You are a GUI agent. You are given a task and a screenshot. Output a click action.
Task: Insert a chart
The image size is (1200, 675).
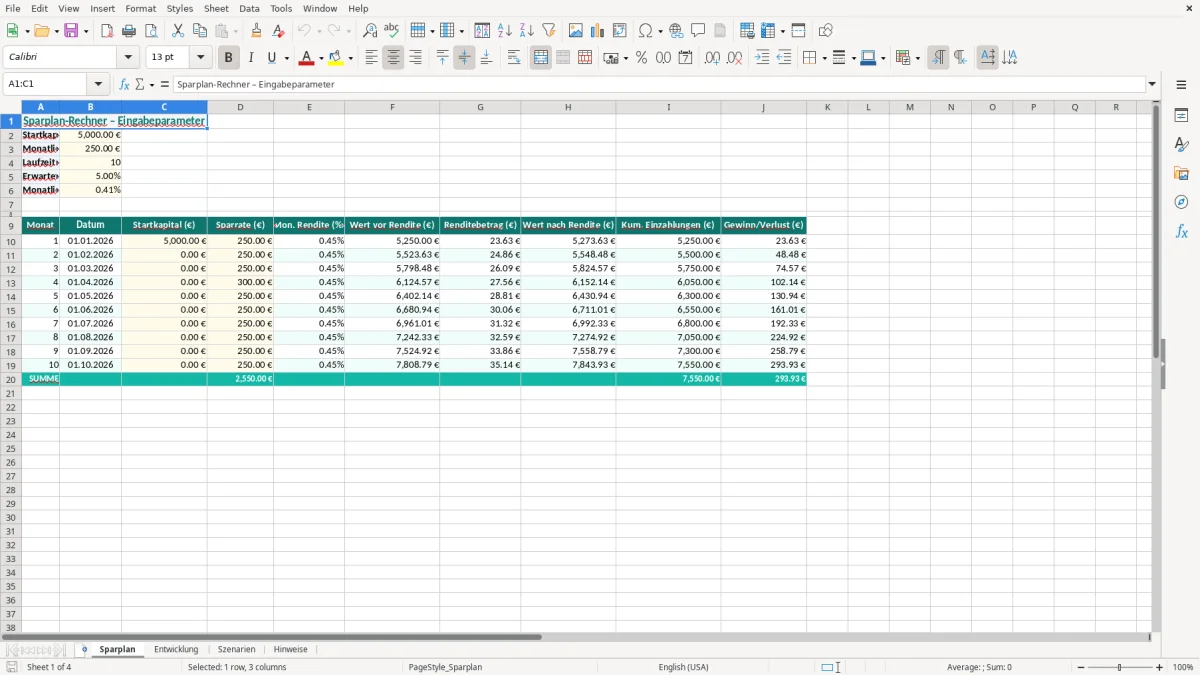pyautogui.click(x=598, y=31)
